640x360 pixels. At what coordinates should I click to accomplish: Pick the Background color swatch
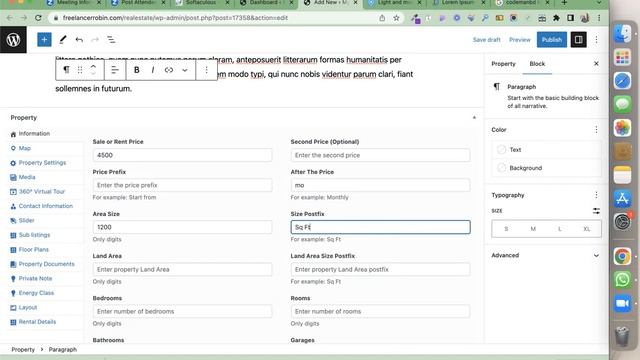click(502, 168)
